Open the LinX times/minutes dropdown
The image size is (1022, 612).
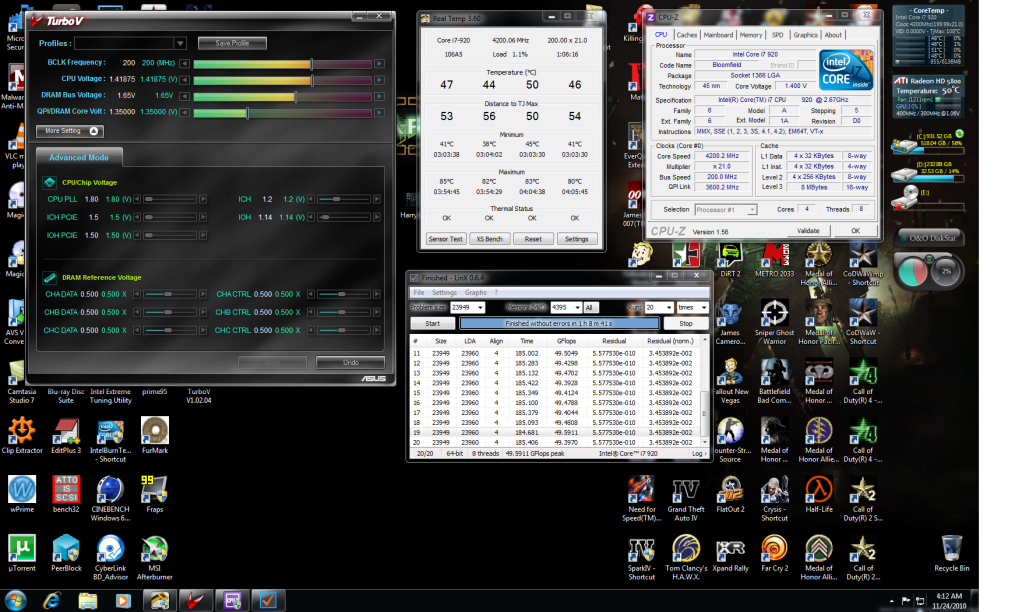[703, 308]
